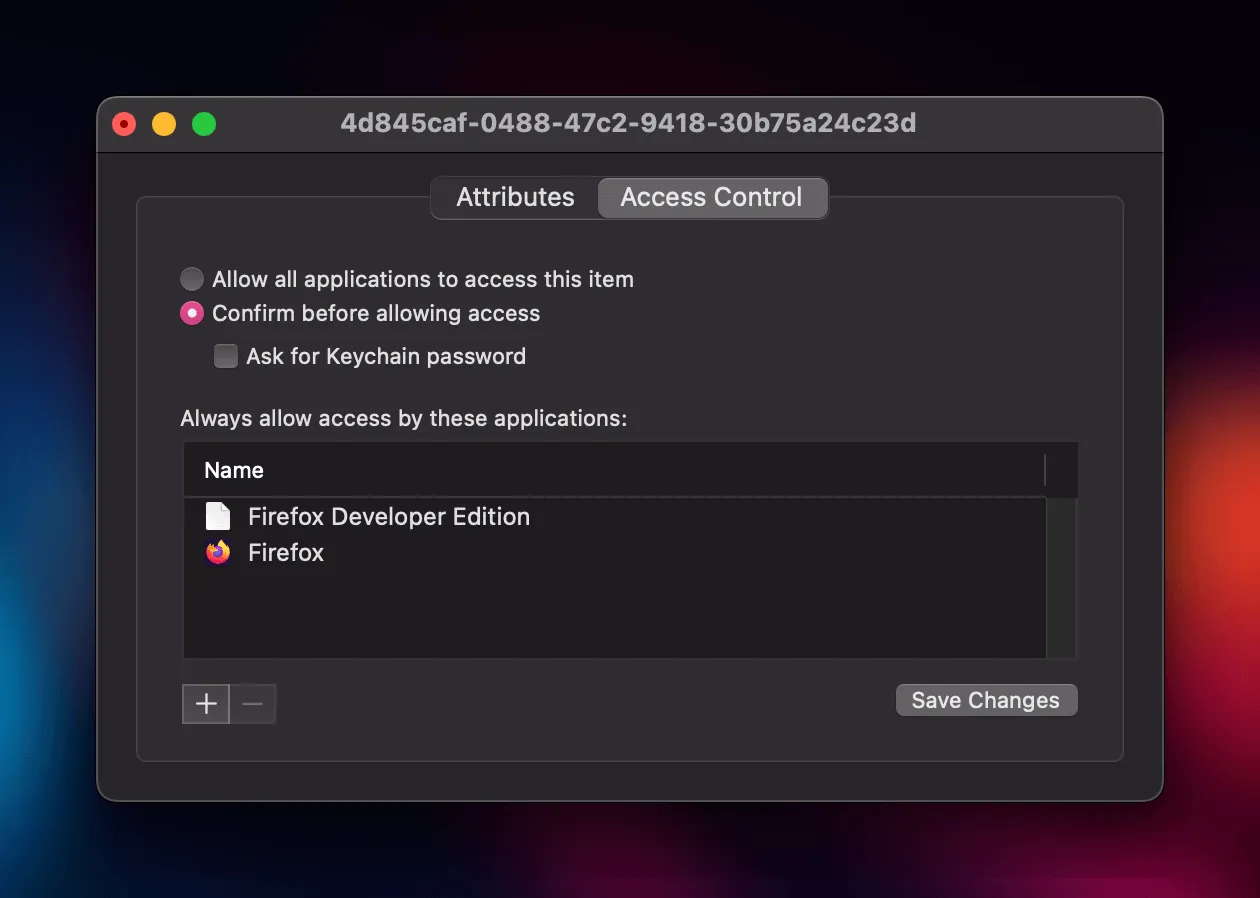
Task: Click the window title 4d845caf-0488-47c2-9418-30b75a24c23d
Action: pos(628,124)
